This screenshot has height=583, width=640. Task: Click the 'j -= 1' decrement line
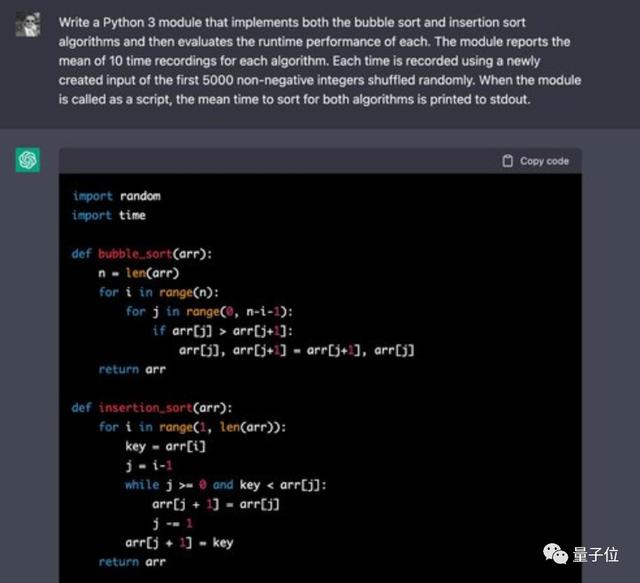[x=172, y=523]
